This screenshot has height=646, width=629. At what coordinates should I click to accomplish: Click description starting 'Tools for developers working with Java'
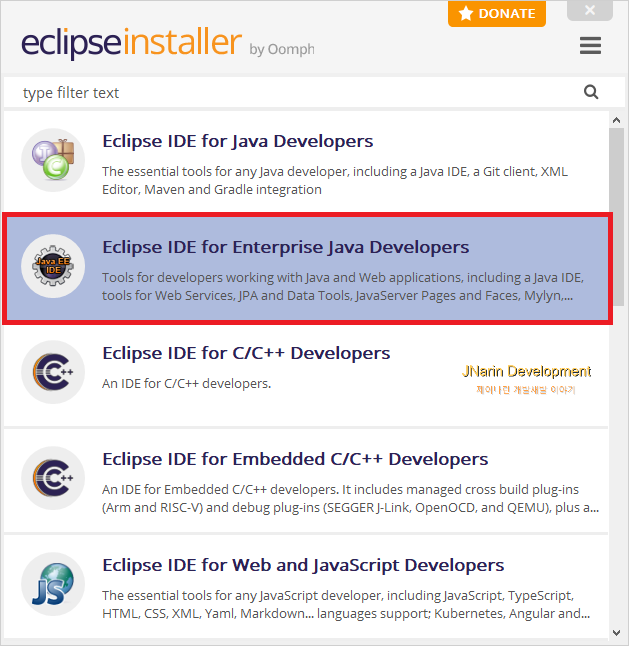pyautogui.click(x=343, y=286)
